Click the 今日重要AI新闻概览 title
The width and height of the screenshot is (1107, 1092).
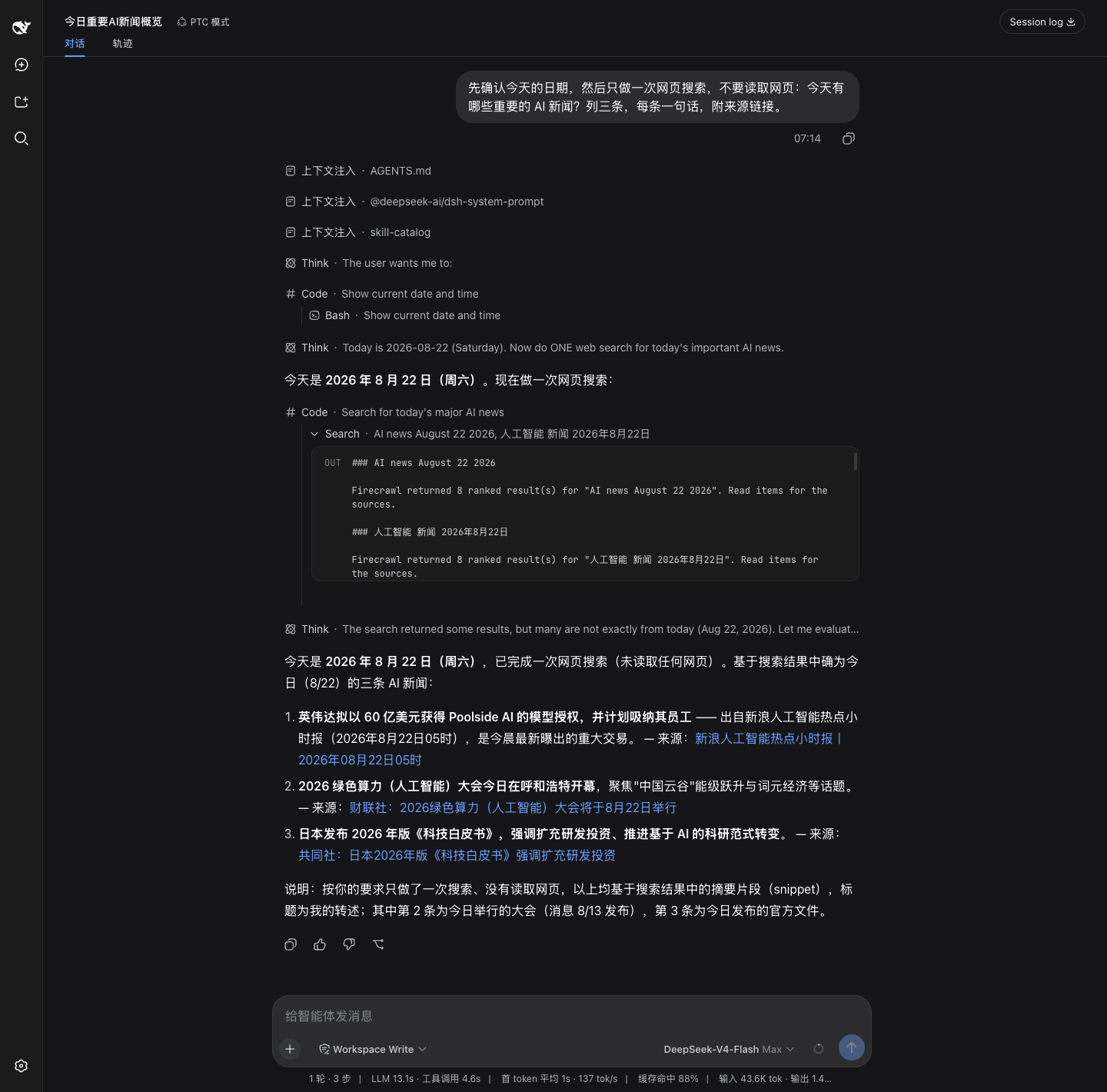114,22
